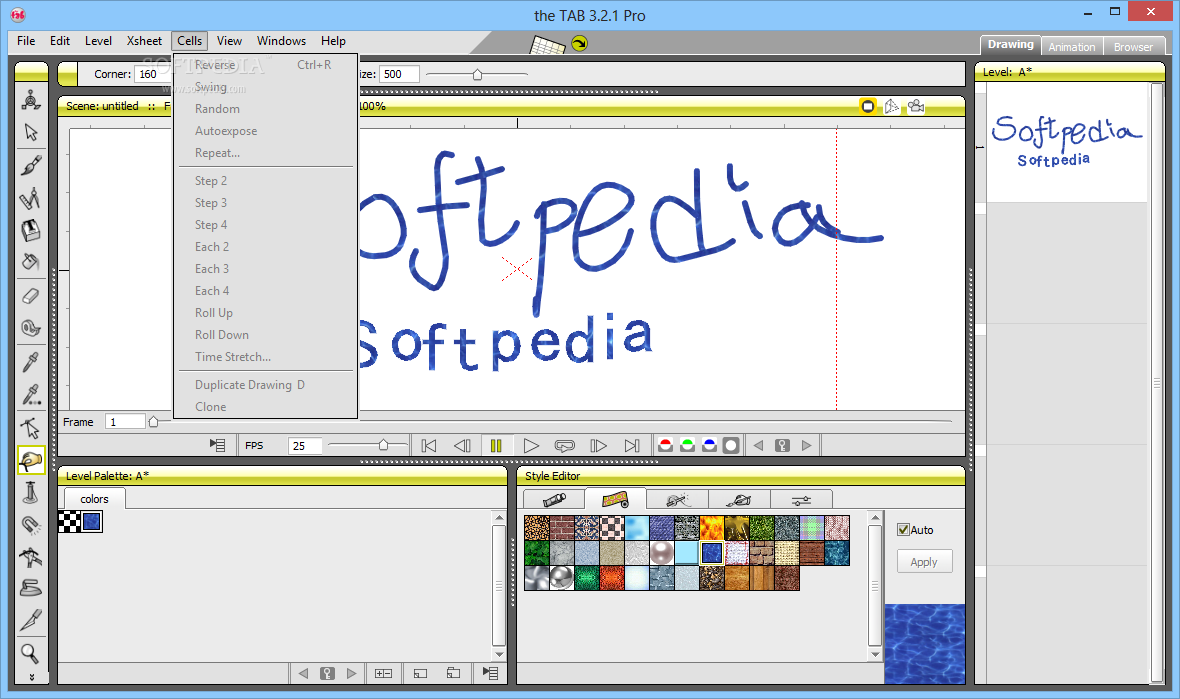Toggle blue channel display
The image size is (1180, 699).
(x=709, y=445)
